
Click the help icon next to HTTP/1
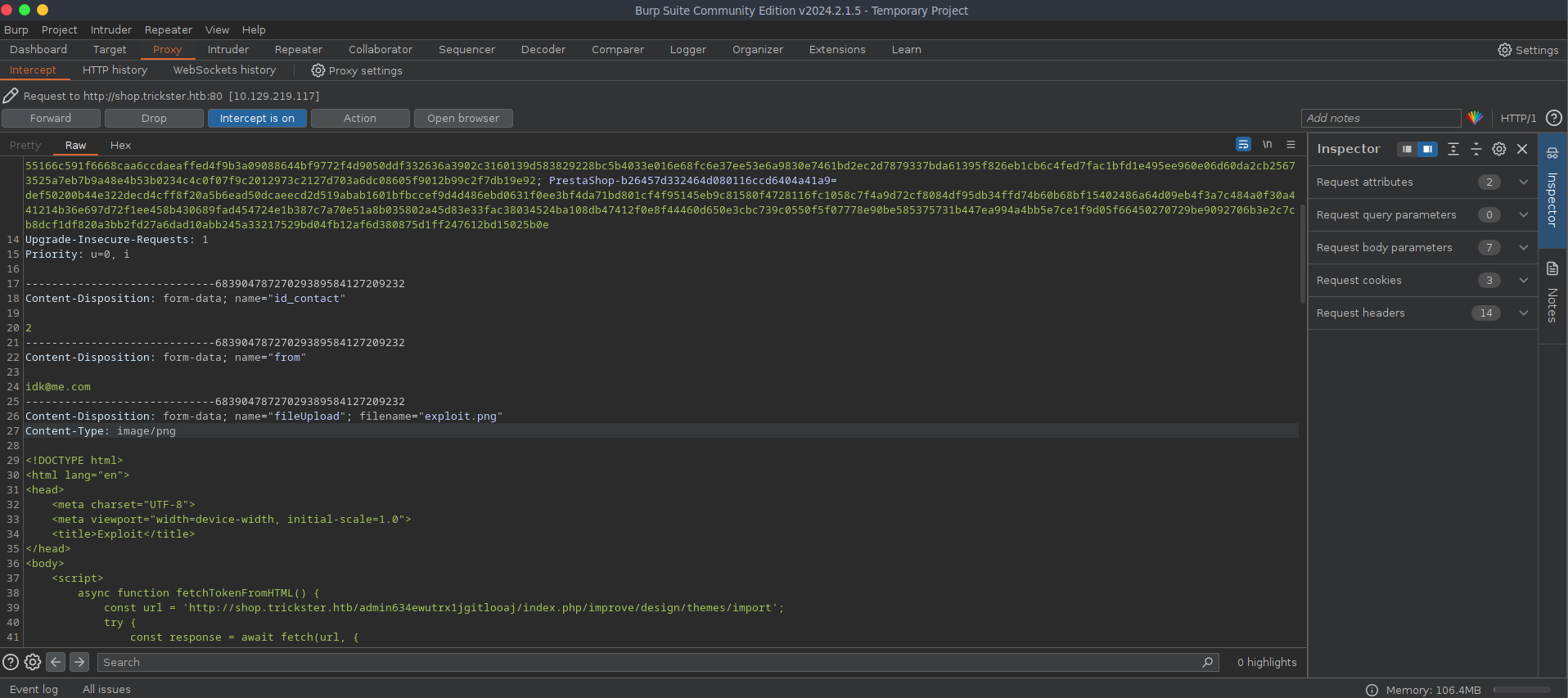1553,118
